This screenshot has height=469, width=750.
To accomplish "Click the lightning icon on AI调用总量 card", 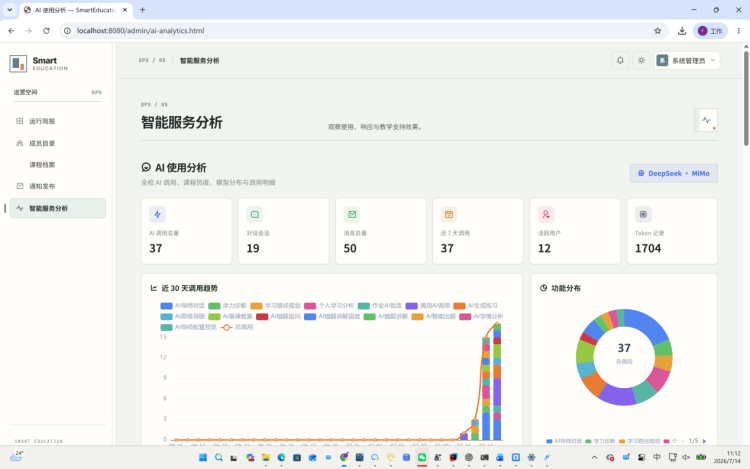I will point(157,214).
